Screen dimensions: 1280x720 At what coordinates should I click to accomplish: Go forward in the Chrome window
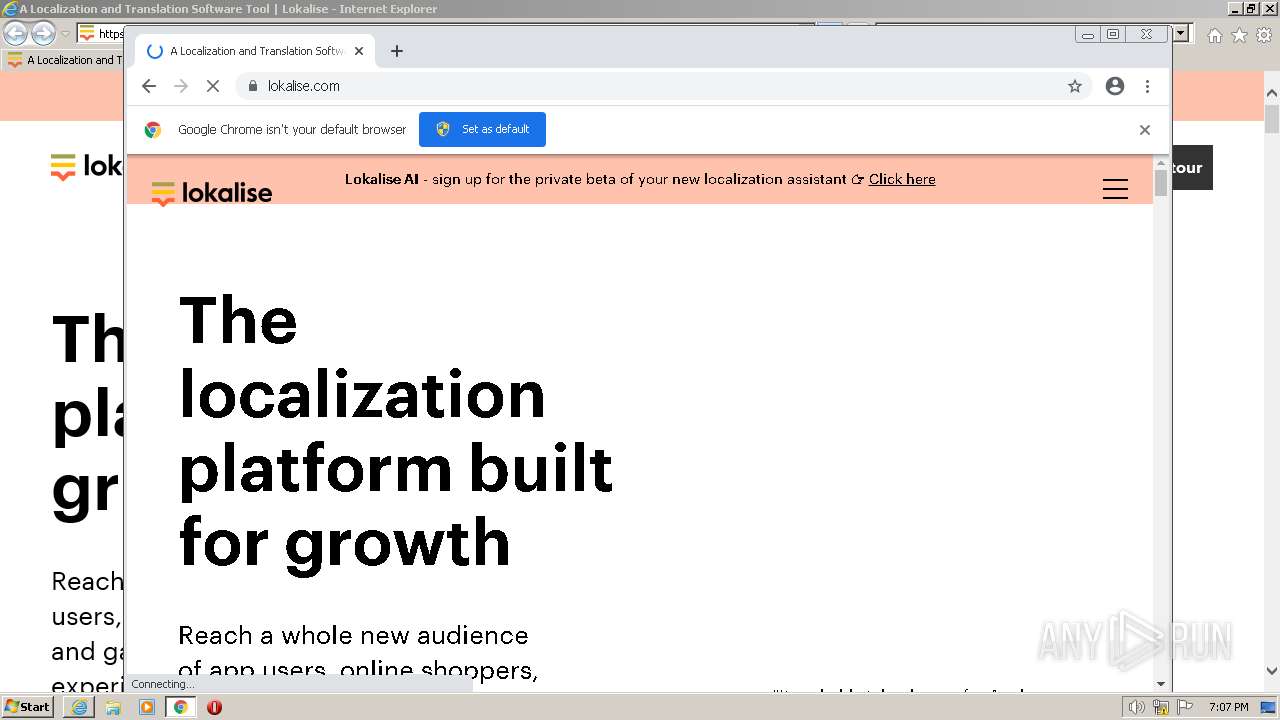(181, 86)
